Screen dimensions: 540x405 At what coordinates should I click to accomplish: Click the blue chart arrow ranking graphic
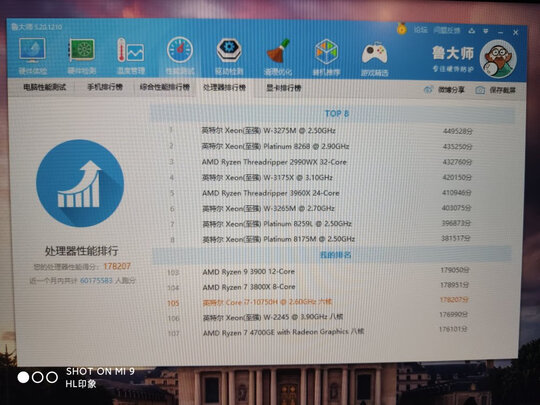tap(80, 183)
